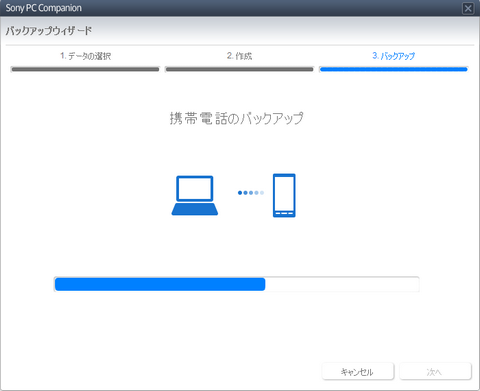Click the blue step 3 indicator bar
Viewport: 480px width, 391px height.
[394, 69]
